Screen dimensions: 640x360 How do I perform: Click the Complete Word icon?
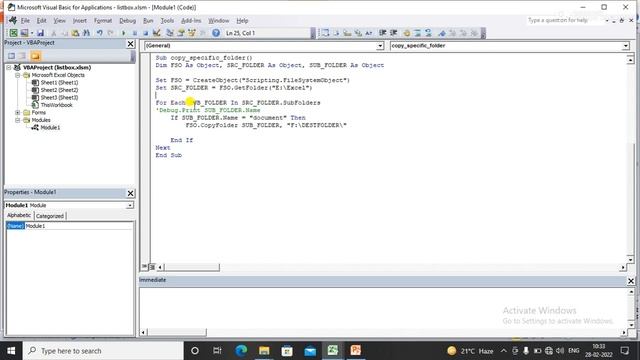(x=369, y=33)
